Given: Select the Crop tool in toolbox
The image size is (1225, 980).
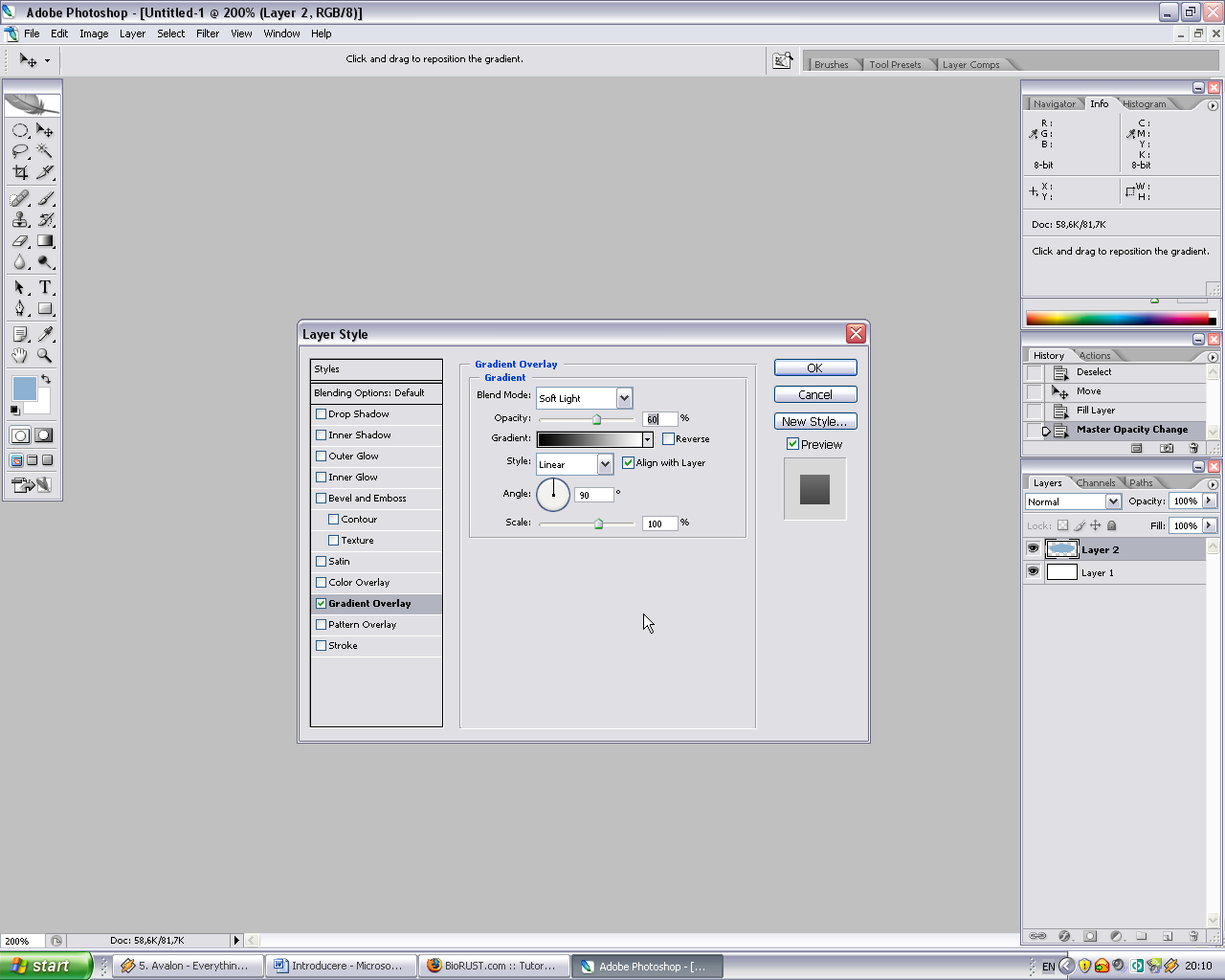Looking at the screenshot, I should 20,172.
